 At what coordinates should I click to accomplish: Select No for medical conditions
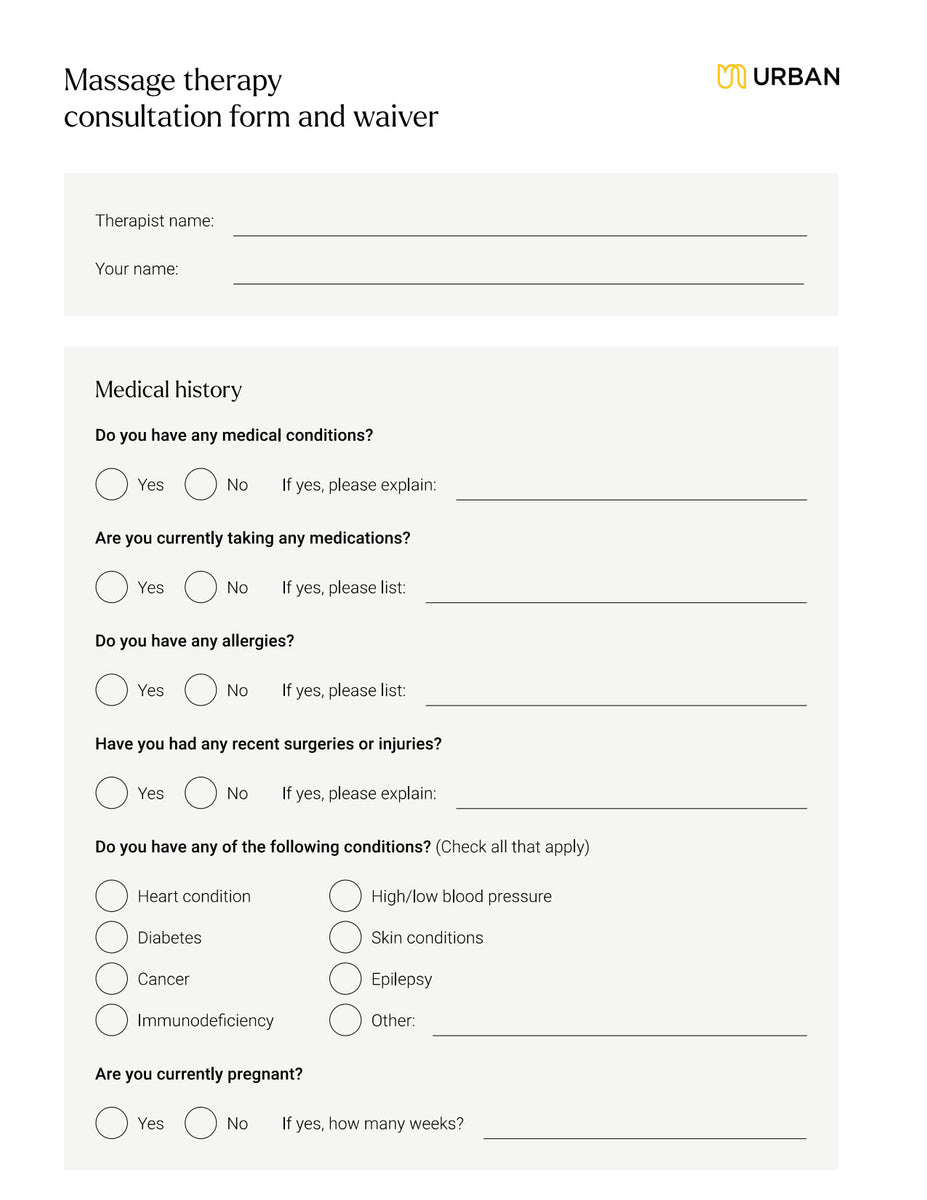click(x=200, y=484)
